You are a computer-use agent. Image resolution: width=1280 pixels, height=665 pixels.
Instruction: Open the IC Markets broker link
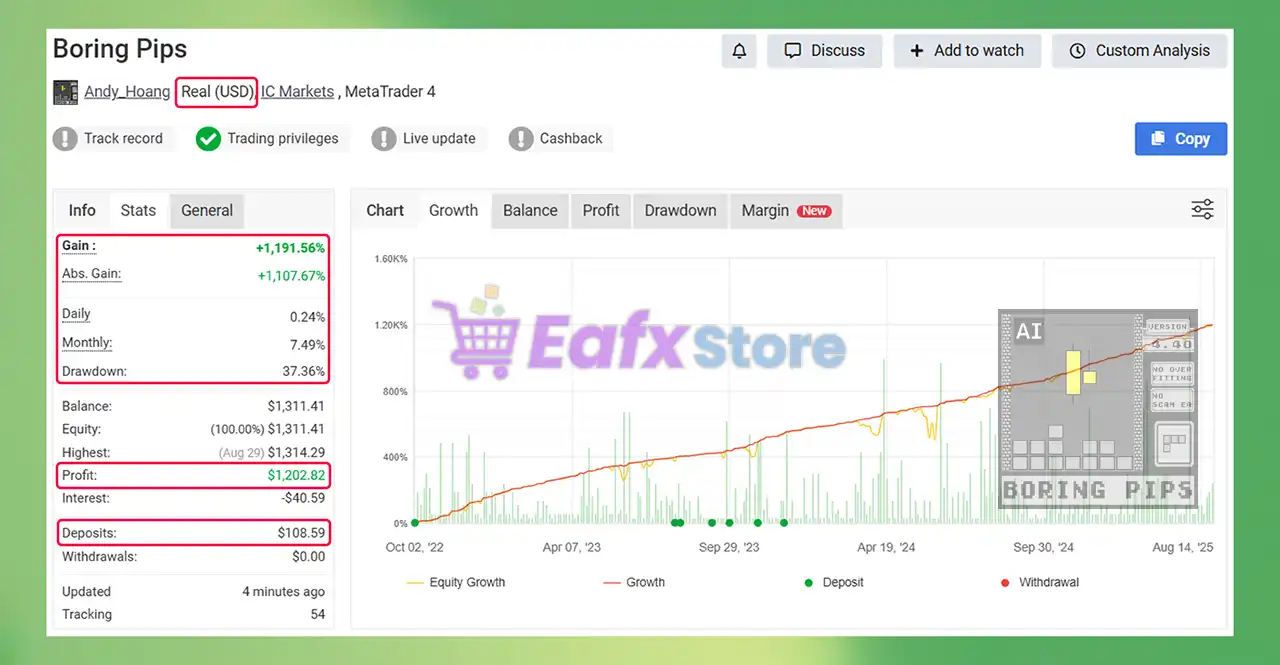point(297,92)
